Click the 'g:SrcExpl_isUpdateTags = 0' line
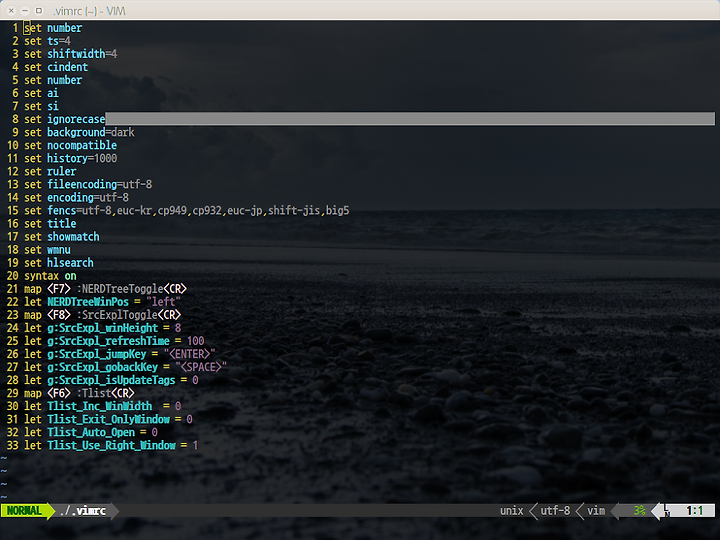The height and width of the screenshot is (540, 720). pos(111,380)
